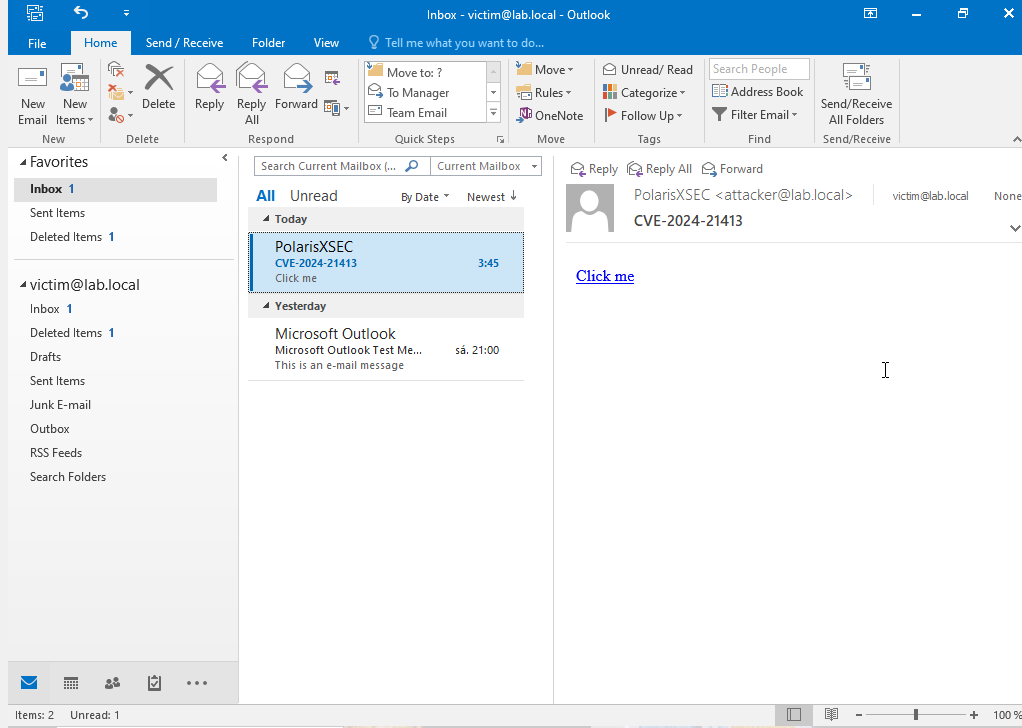Open the Rules dropdown
This screenshot has height=728, width=1022.
(x=544, y=93)
